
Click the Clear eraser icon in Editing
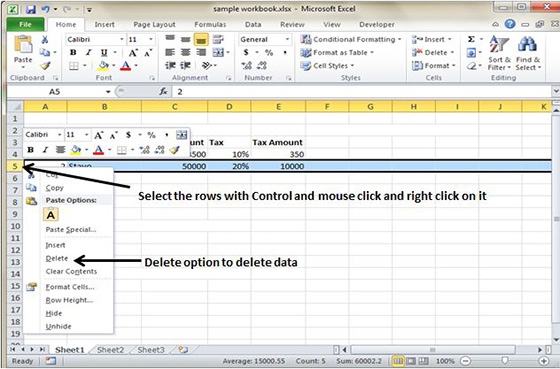[x=471, y=66]
